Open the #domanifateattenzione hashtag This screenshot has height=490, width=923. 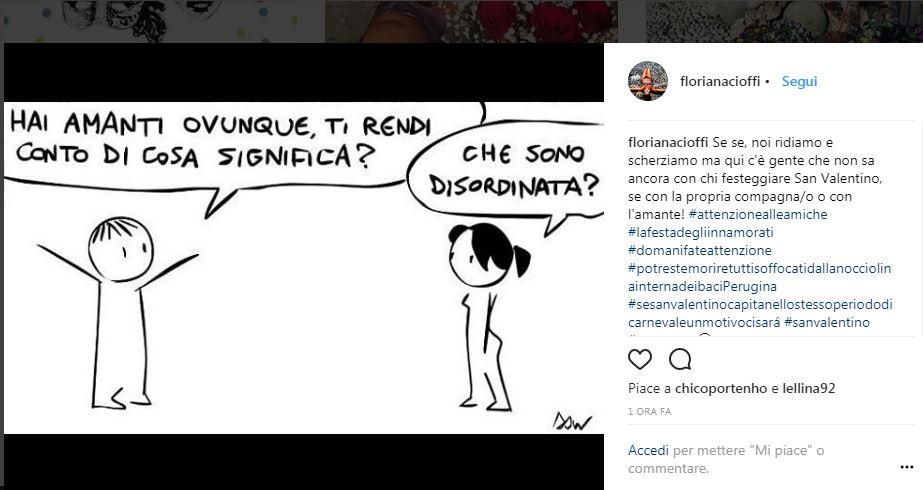(x=699, y=250)
